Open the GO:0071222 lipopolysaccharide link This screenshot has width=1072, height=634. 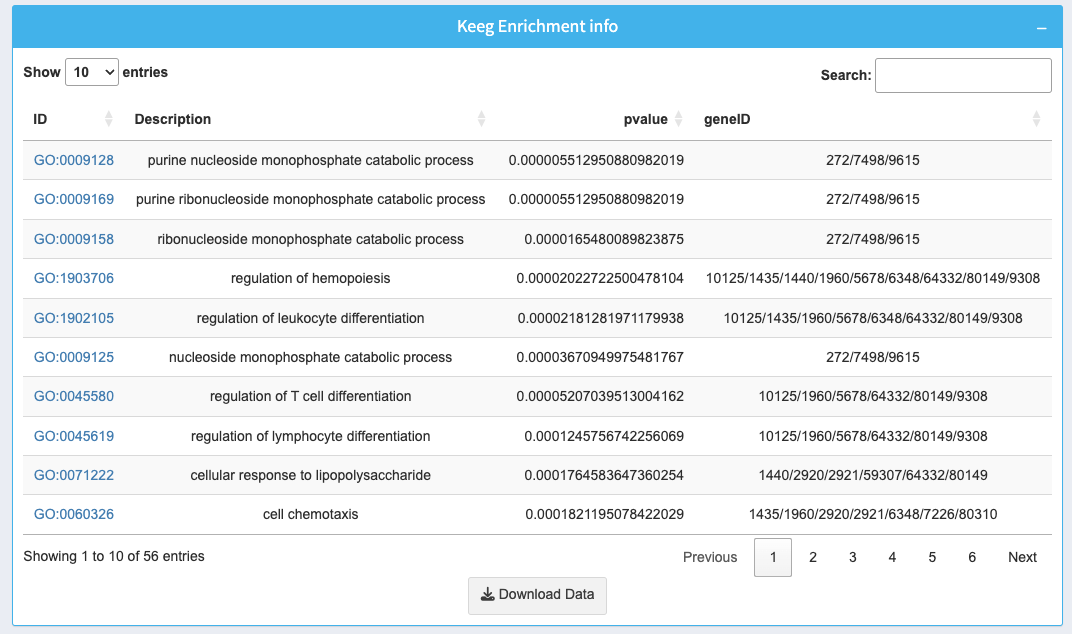[74, 475]
